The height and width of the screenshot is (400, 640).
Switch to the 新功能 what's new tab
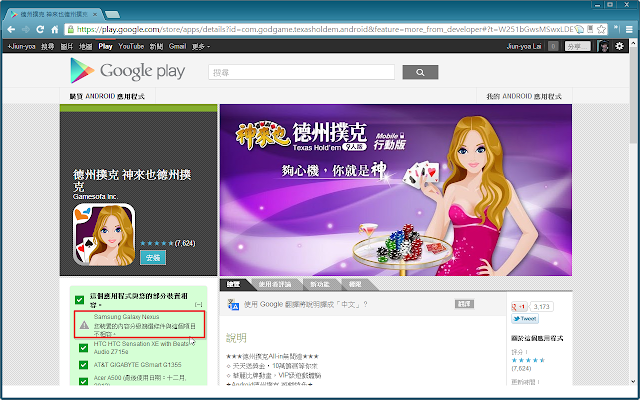pos(320,284)
